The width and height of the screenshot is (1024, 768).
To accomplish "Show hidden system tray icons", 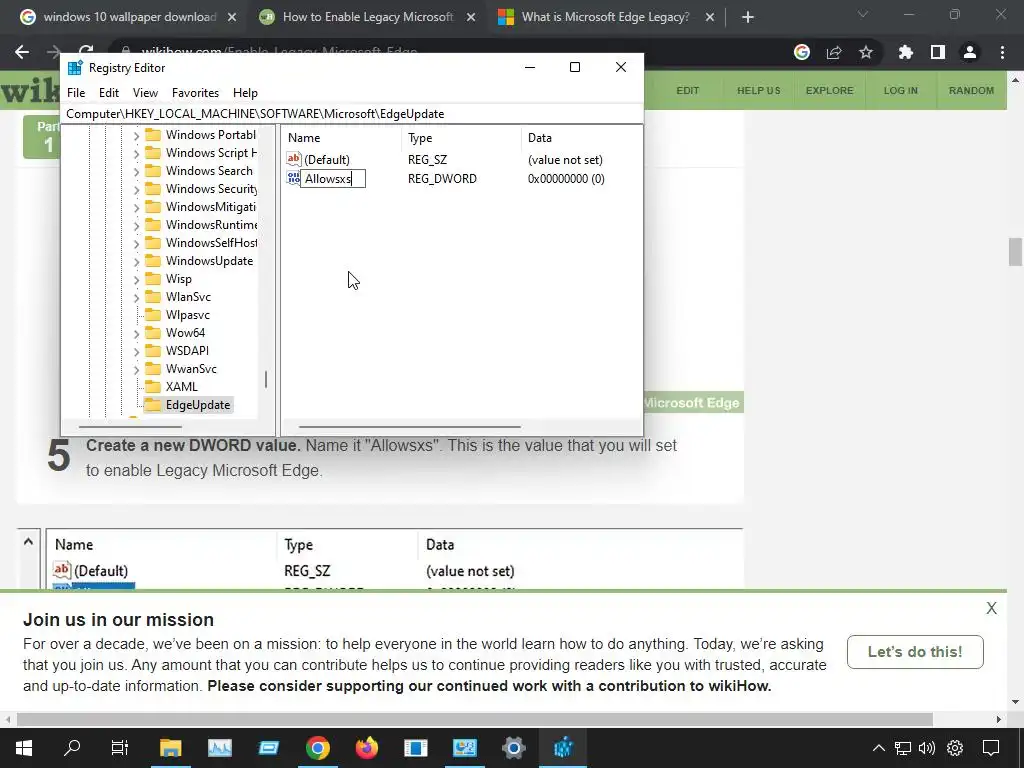I will pos(879,748).
